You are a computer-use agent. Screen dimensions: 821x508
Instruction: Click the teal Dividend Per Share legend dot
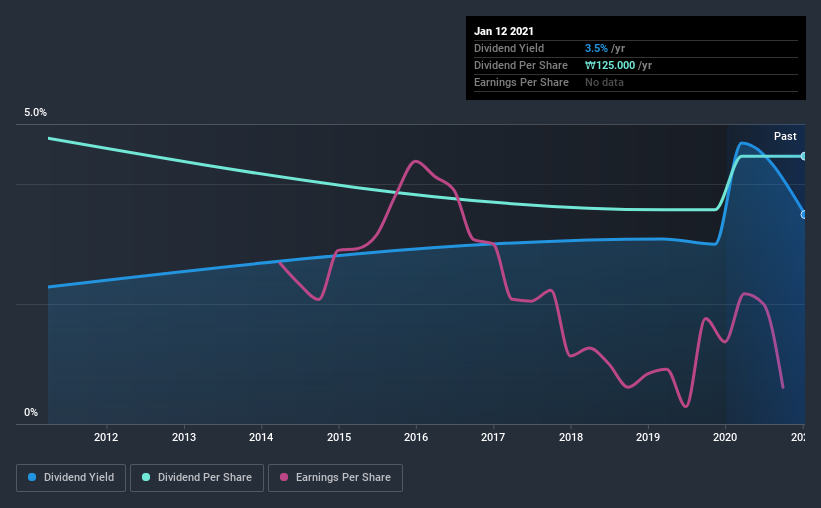(x=146, y=477)
